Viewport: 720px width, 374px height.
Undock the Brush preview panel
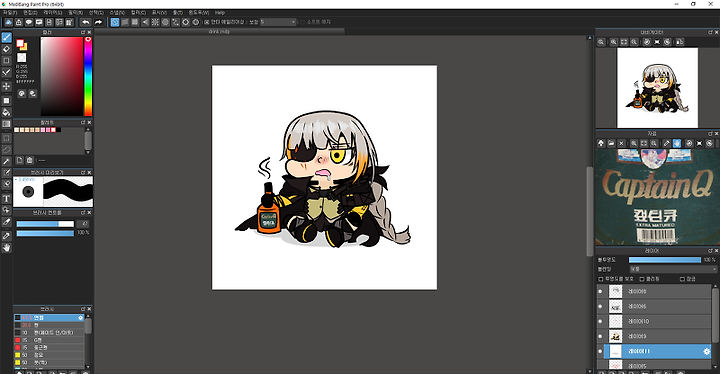pos(83,173)
